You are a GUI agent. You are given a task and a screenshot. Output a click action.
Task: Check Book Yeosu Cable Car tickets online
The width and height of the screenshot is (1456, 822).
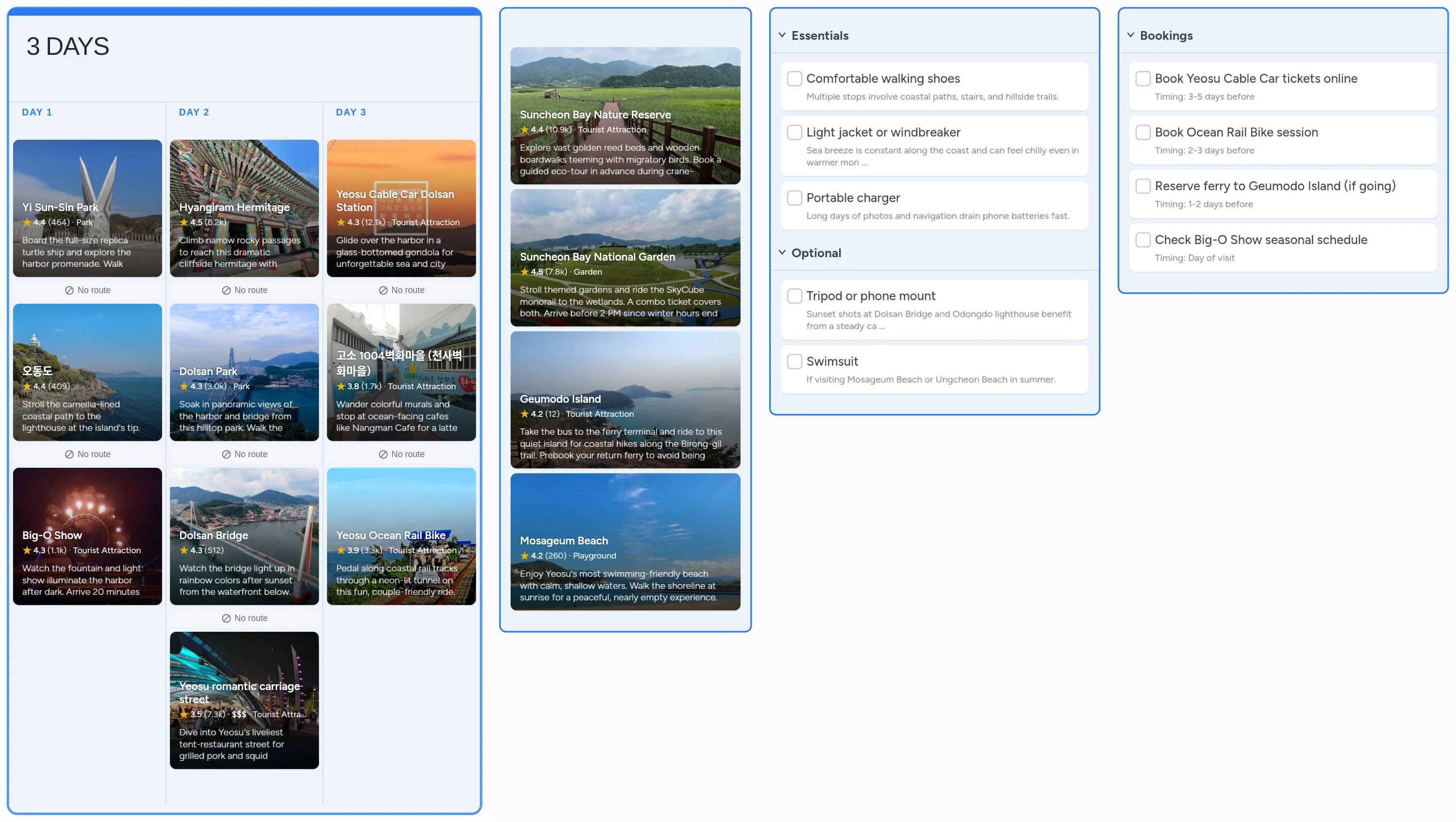pos(1143,79)
